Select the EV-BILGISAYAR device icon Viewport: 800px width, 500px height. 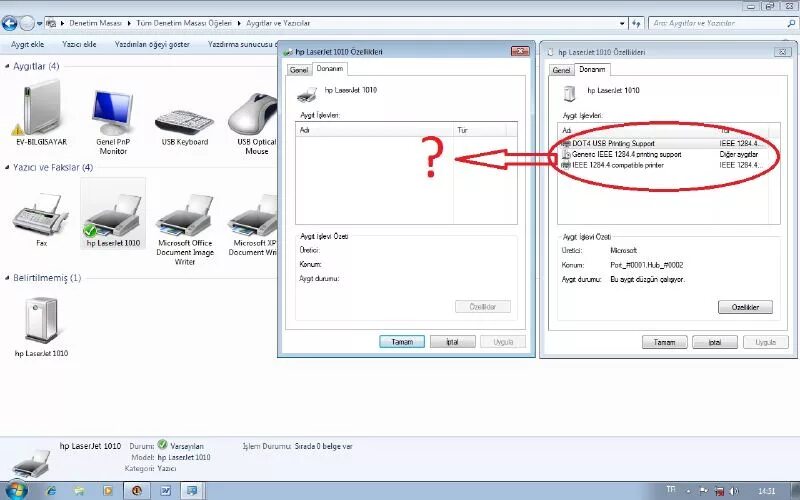pyautogui.click(x=41, y=113)
